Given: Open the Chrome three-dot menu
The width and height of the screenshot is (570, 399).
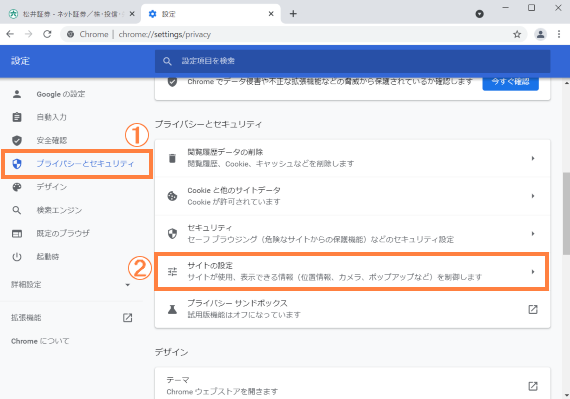Looking at the screenshot, I should point(559,34).
